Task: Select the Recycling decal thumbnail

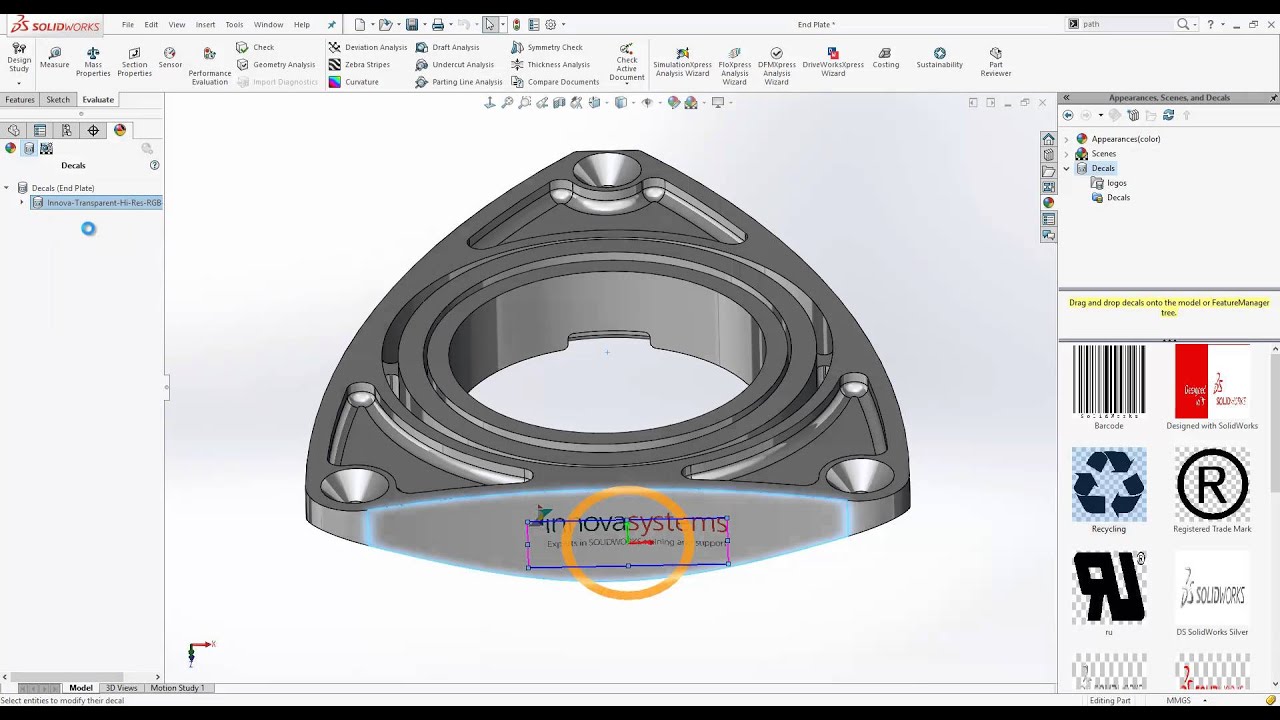Action: pyautogui.click(x=1109, y=484)
